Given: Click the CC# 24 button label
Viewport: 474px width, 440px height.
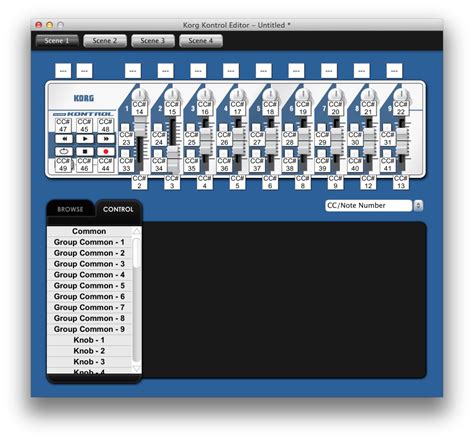Looking at the screenshot, I should [159, 139].
